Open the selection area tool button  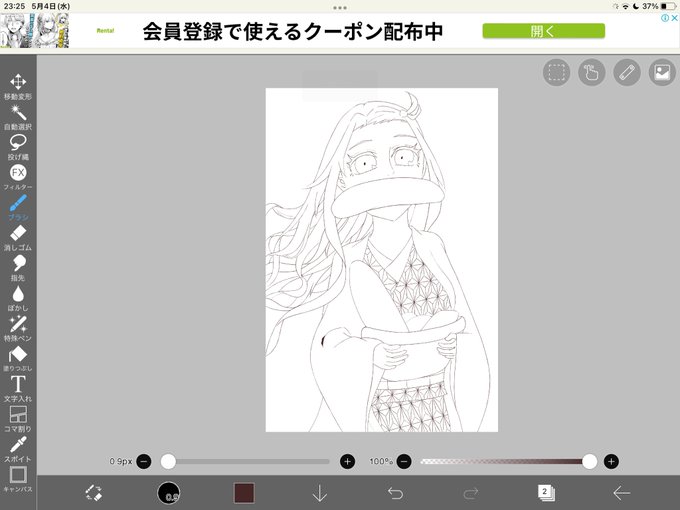click(556, 72)
